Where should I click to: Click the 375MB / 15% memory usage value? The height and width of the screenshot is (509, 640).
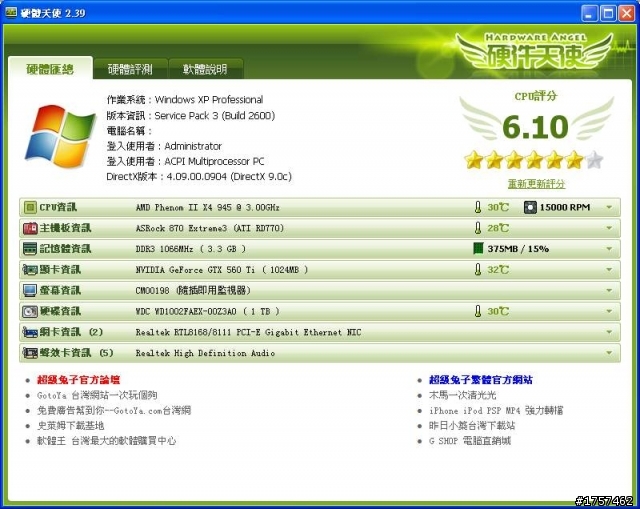(518, 249)
